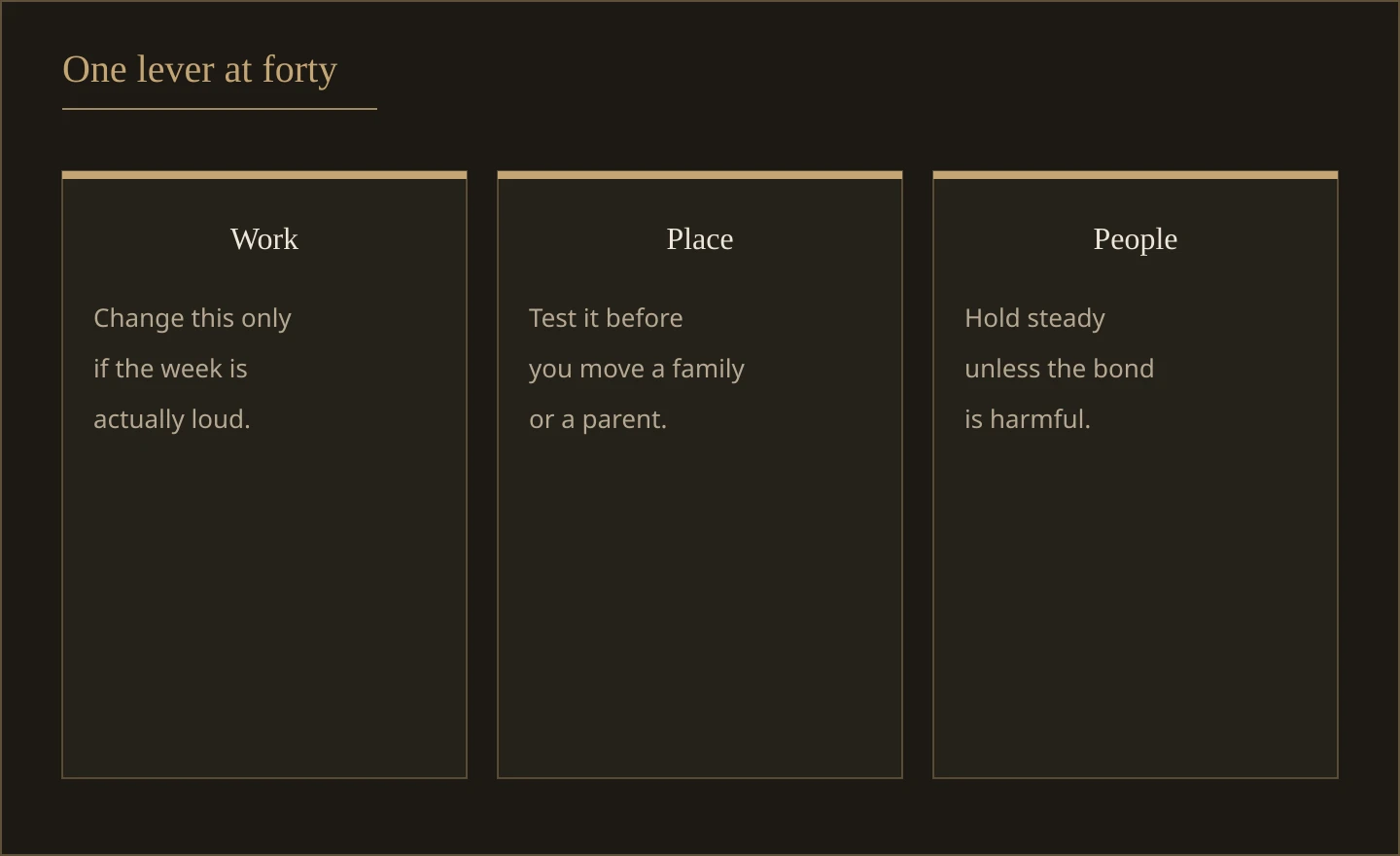Click the empty area inside the People card

coord(1136,603)
